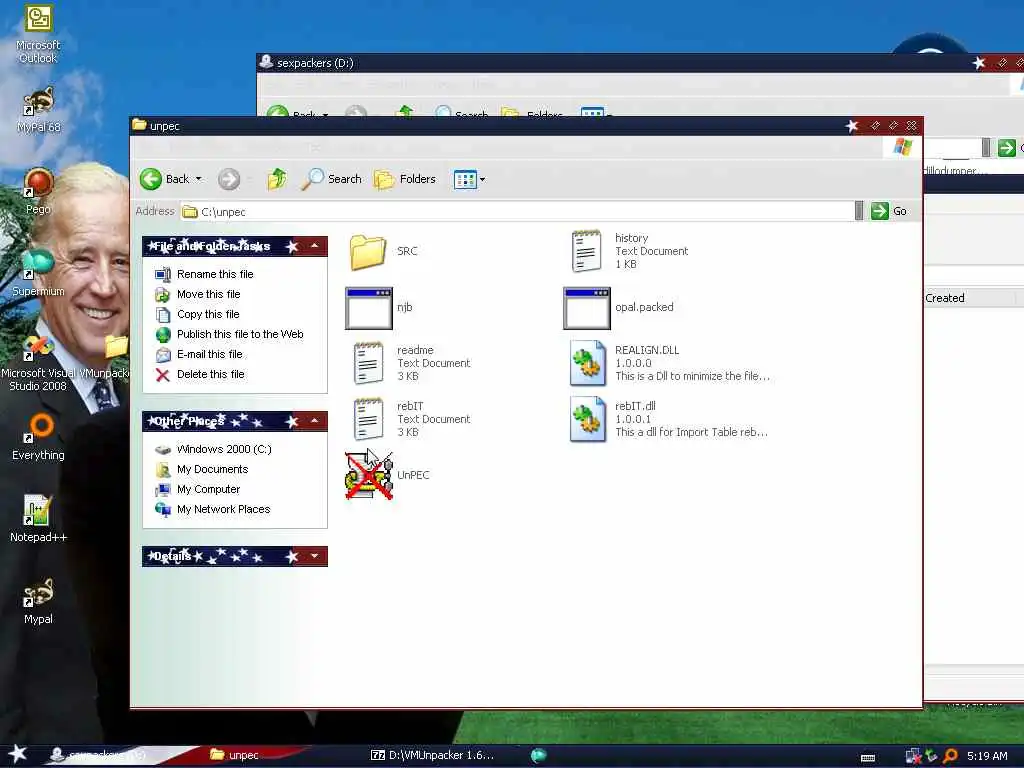The height and width of the screenshot is (768, 1024).
Task: Expand the Details panel
Action: tap(315, 556)
